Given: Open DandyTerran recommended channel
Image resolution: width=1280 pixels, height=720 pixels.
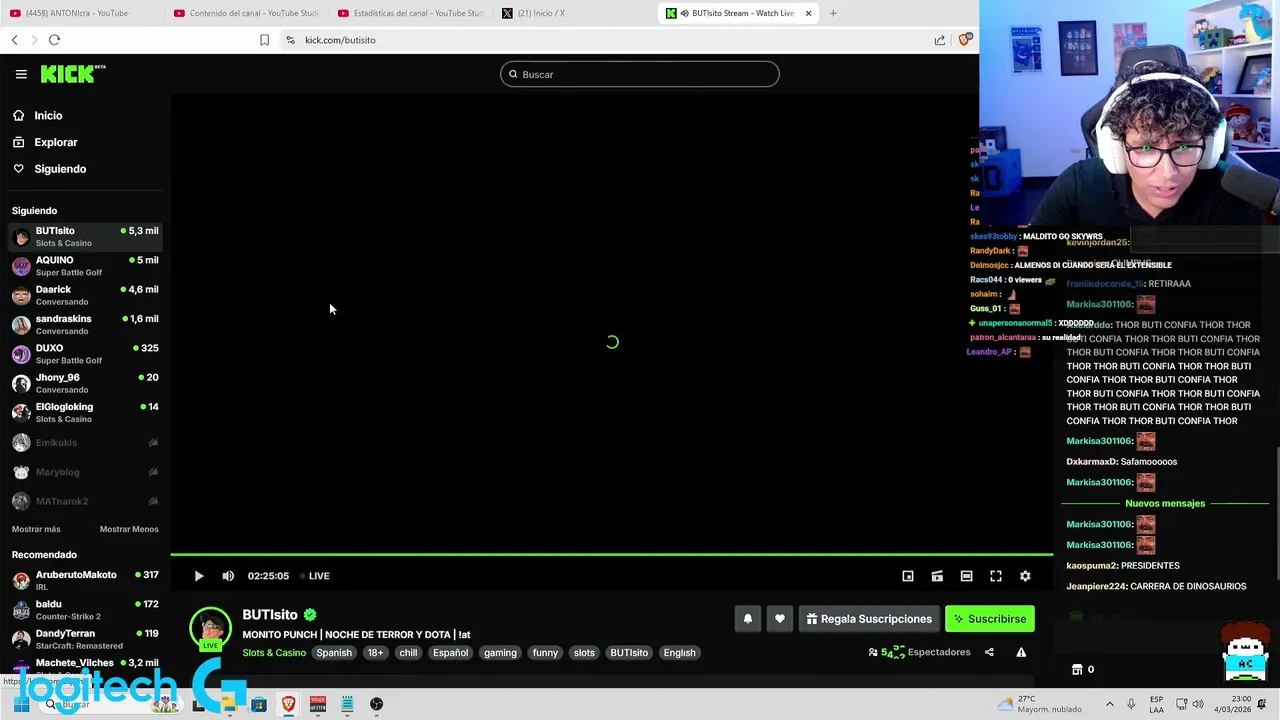Looking at the screenshot, I should tap(85, 639).
